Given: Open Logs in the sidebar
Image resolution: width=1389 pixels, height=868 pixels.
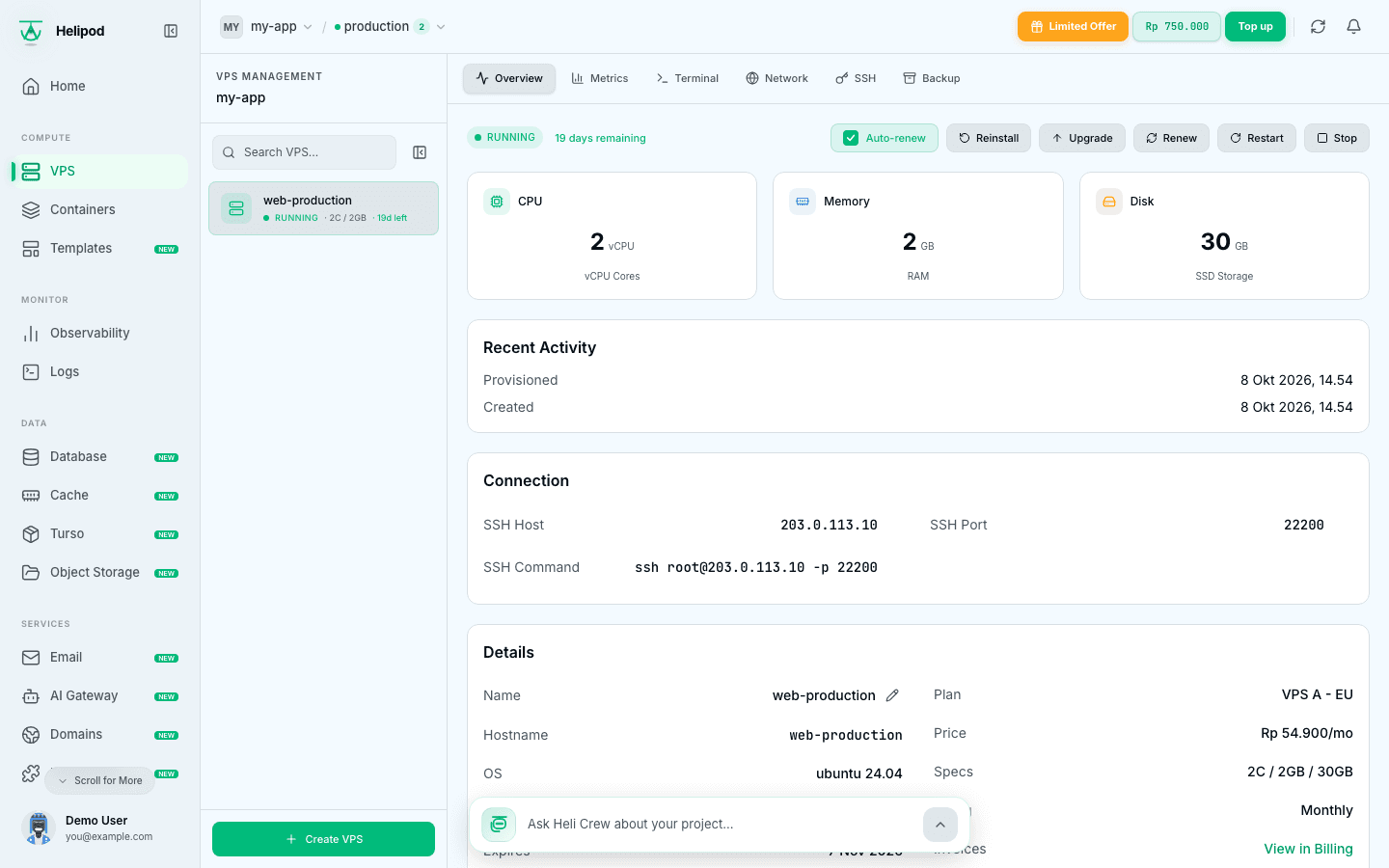Looking at the screenshot, I should (100, 371).
